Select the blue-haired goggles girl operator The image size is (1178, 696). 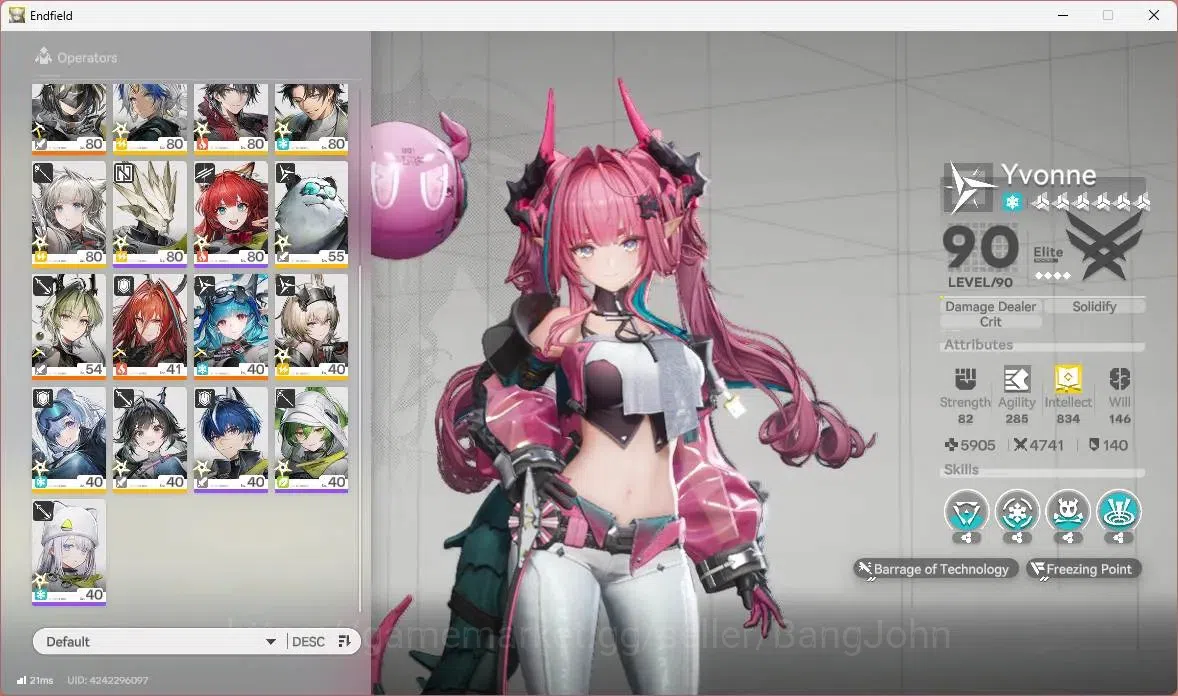[x=231, y=327]
